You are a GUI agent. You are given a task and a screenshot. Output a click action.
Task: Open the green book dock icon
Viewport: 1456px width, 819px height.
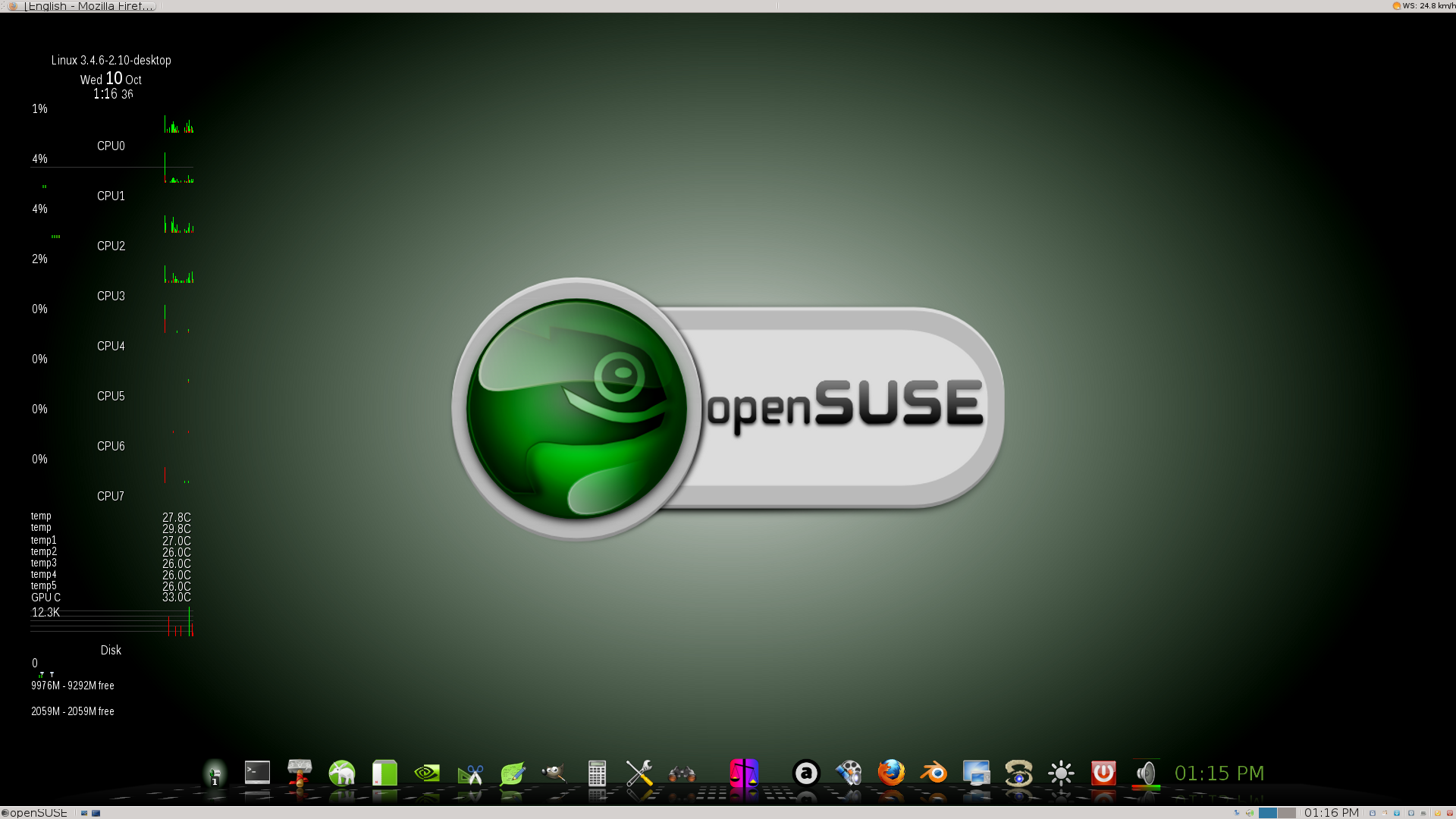pos(384,773)
